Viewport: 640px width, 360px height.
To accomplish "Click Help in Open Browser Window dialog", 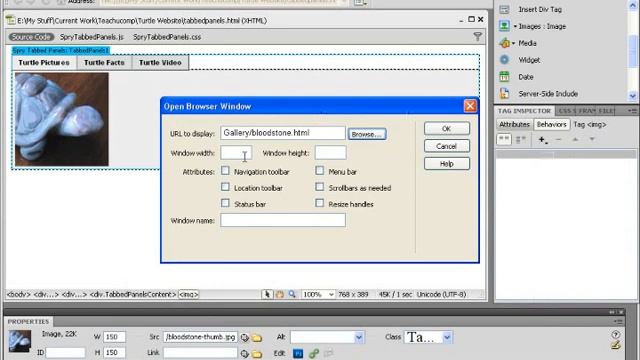I will click(447, 164).
